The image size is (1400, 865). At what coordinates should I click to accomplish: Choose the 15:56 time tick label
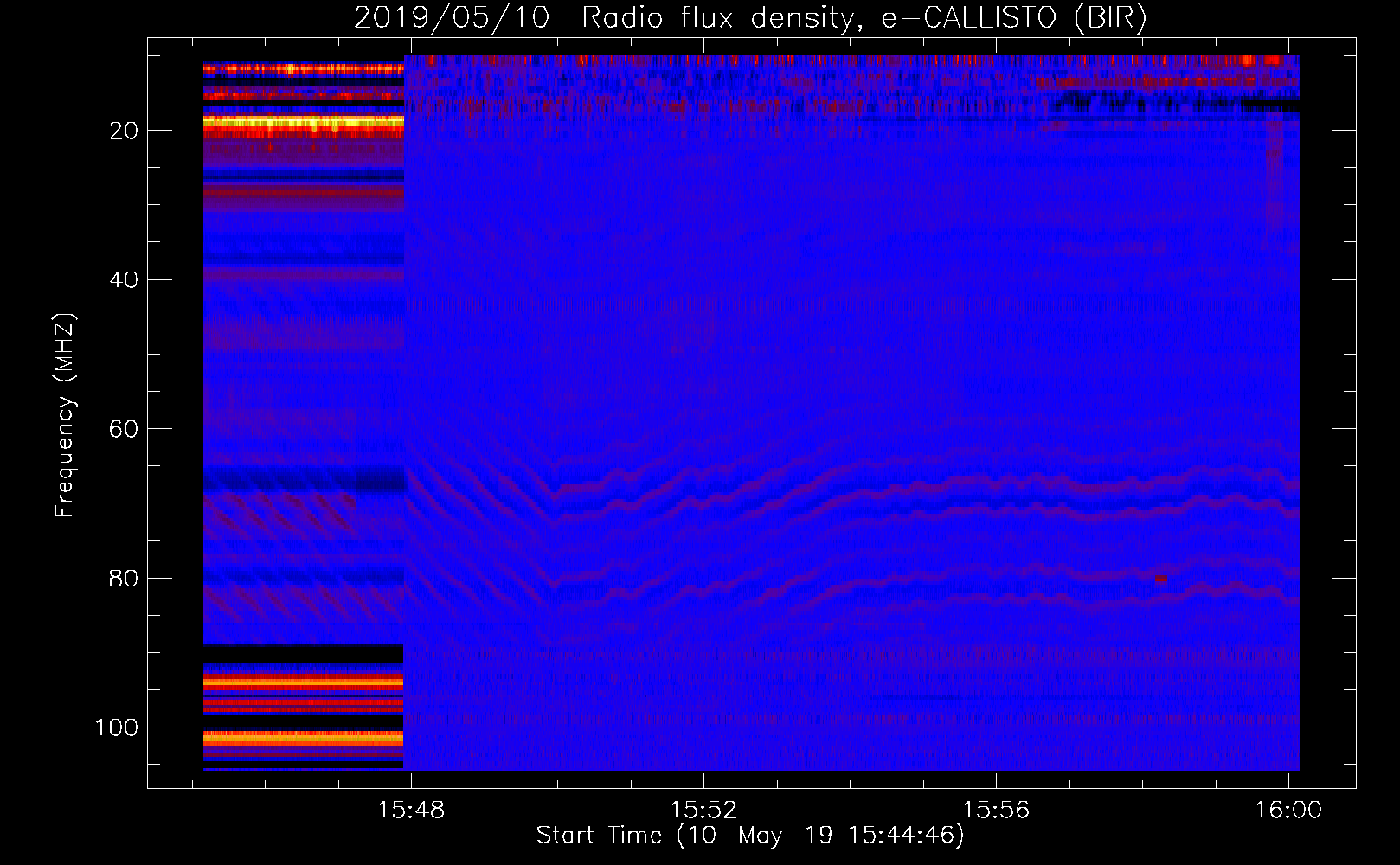[x=996, y=811]
